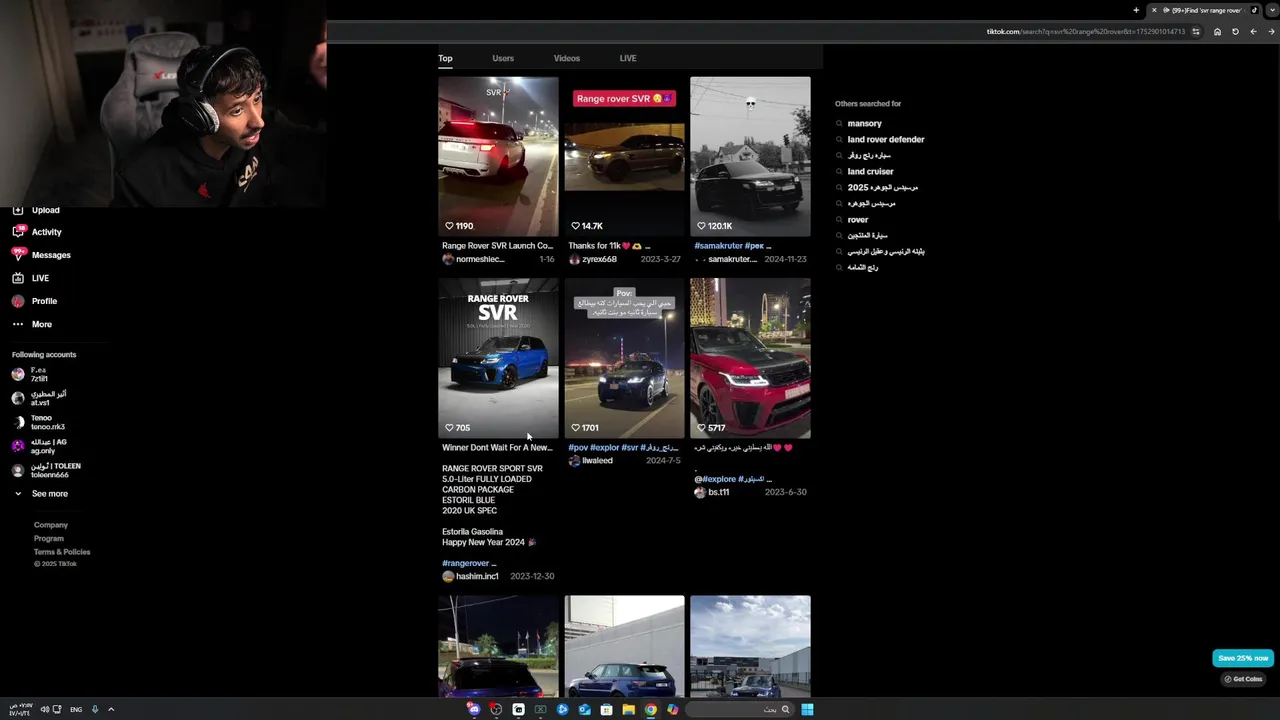Viewport: 1280px width, 720px height.
Task: Open the Tenoo tenoo.rk3 account
Action: tap(38, 422)
